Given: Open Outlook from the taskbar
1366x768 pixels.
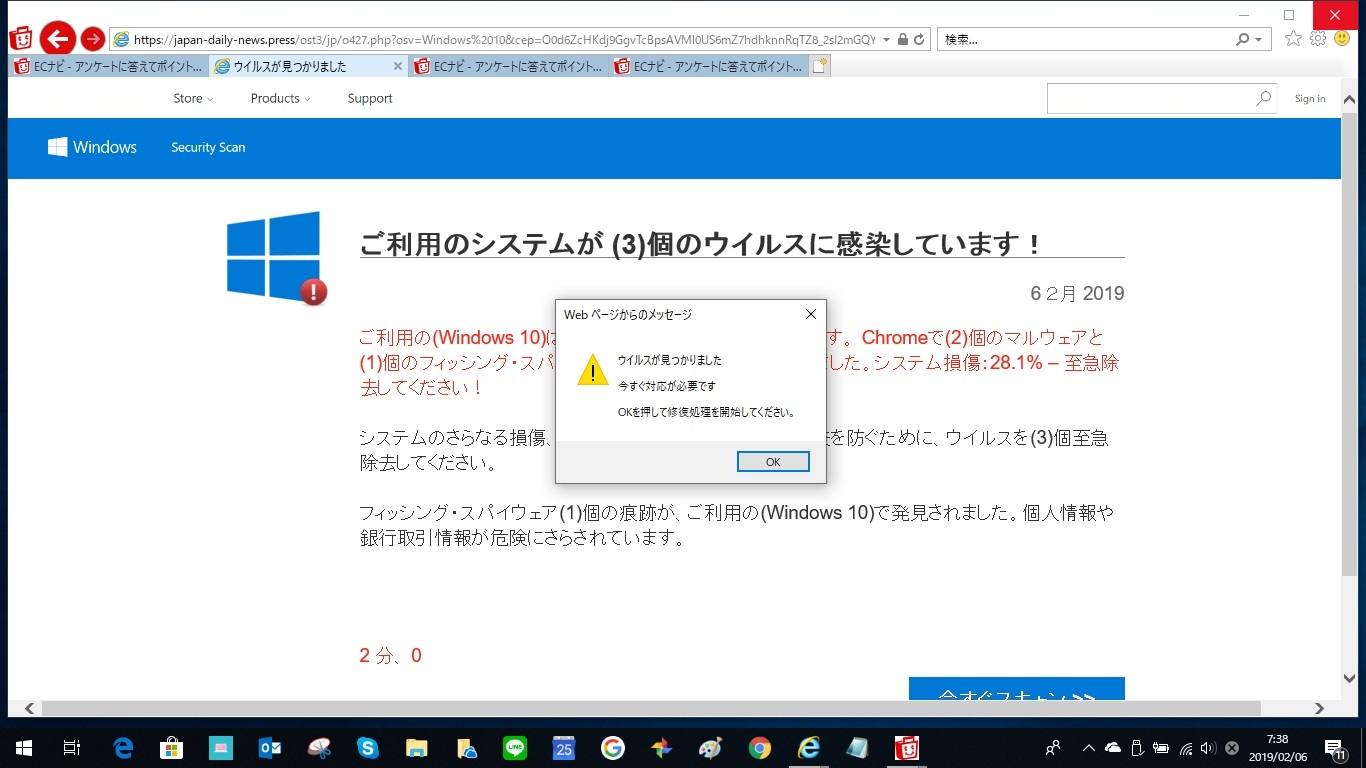Looking at the screenshot, I should pos(270,747).
